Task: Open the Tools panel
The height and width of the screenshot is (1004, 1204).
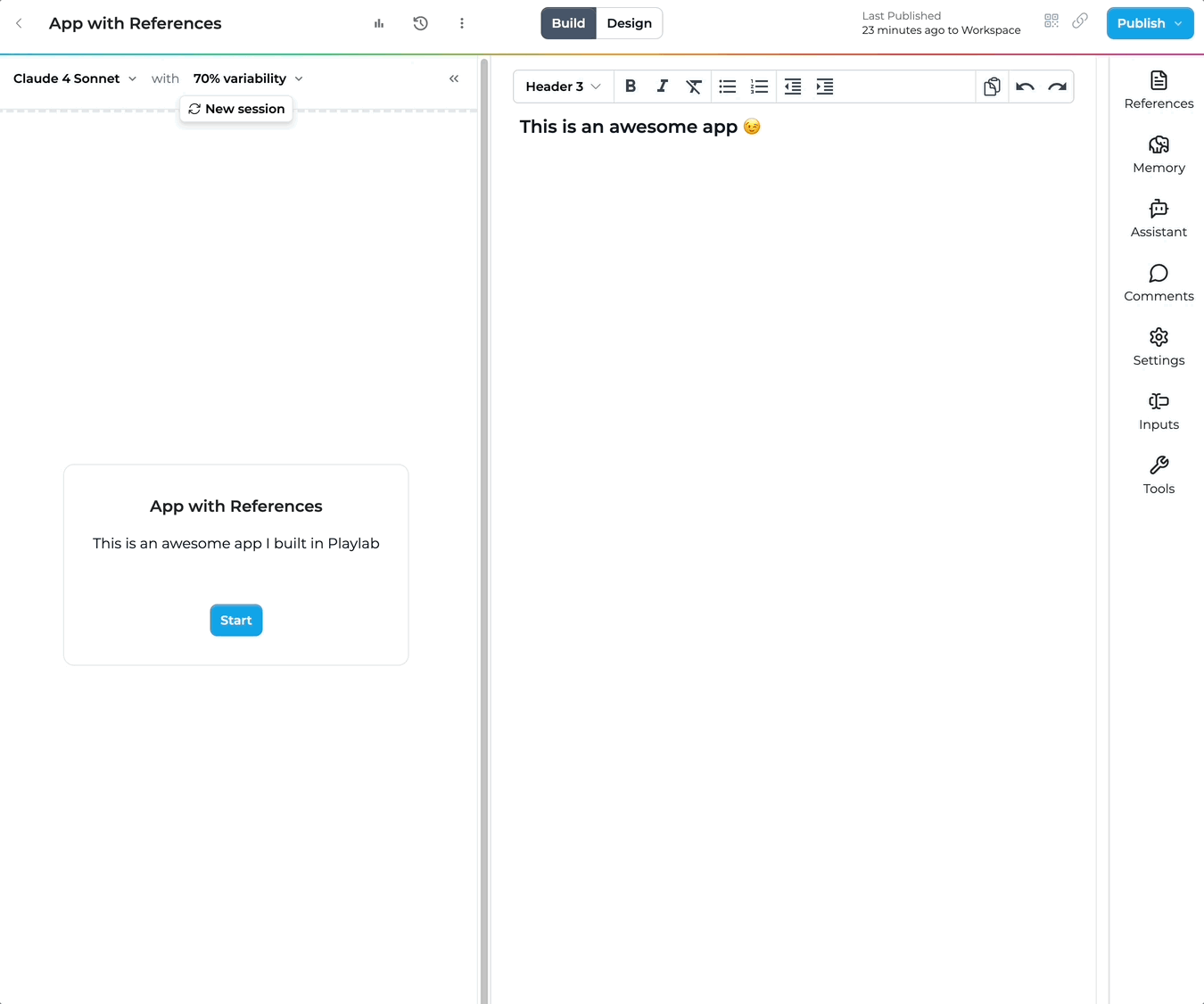Action: click(x=1159, y=475)
